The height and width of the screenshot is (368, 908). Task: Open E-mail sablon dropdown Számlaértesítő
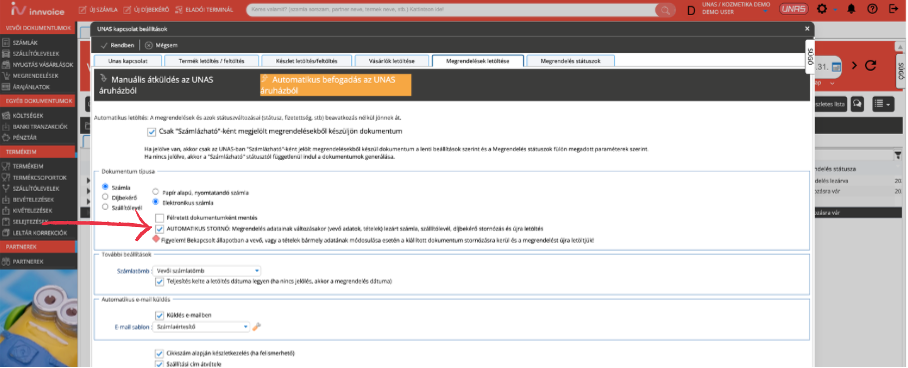coord(202,327)
